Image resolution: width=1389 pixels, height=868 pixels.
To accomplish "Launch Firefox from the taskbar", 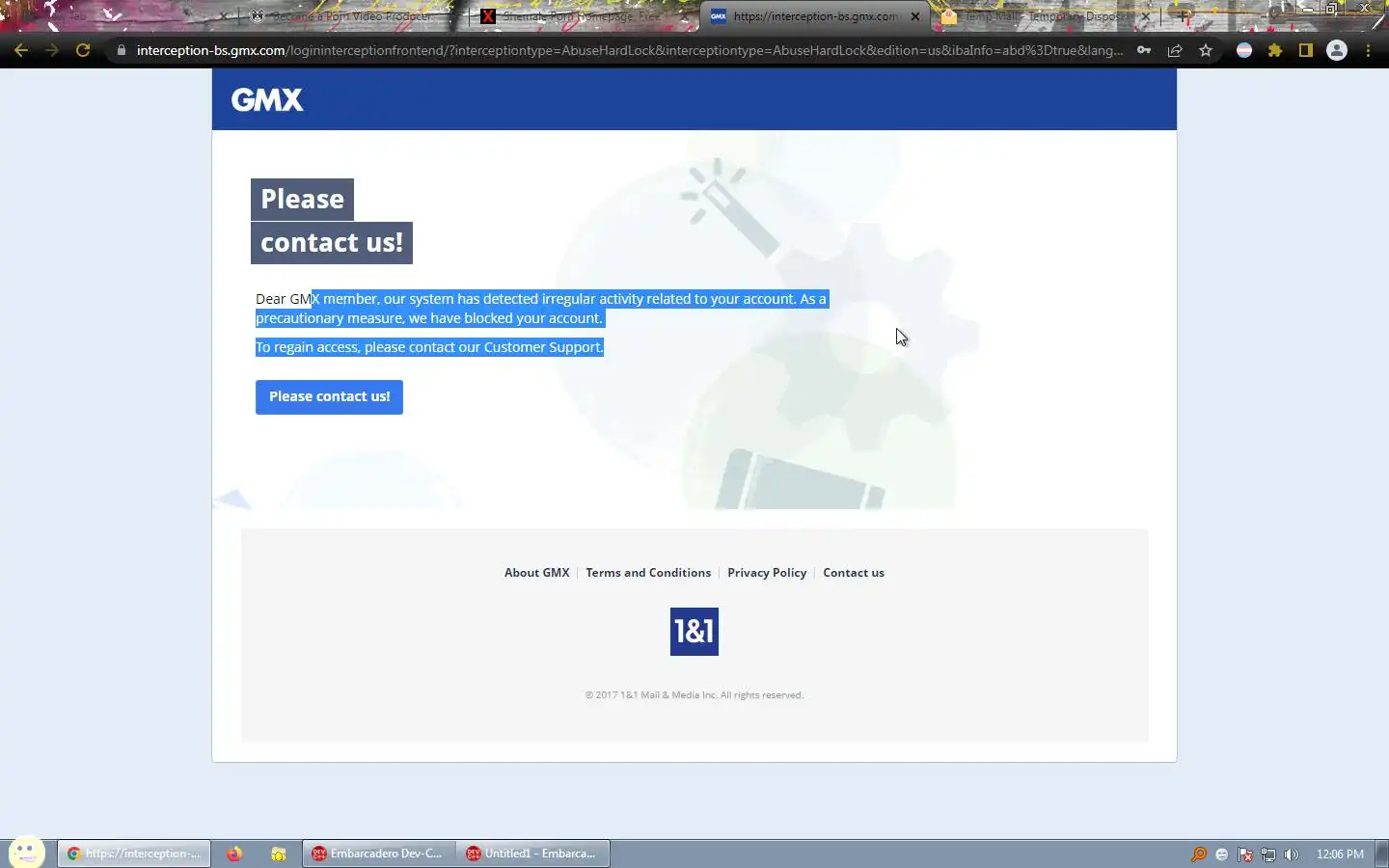I will pos(234,854).
